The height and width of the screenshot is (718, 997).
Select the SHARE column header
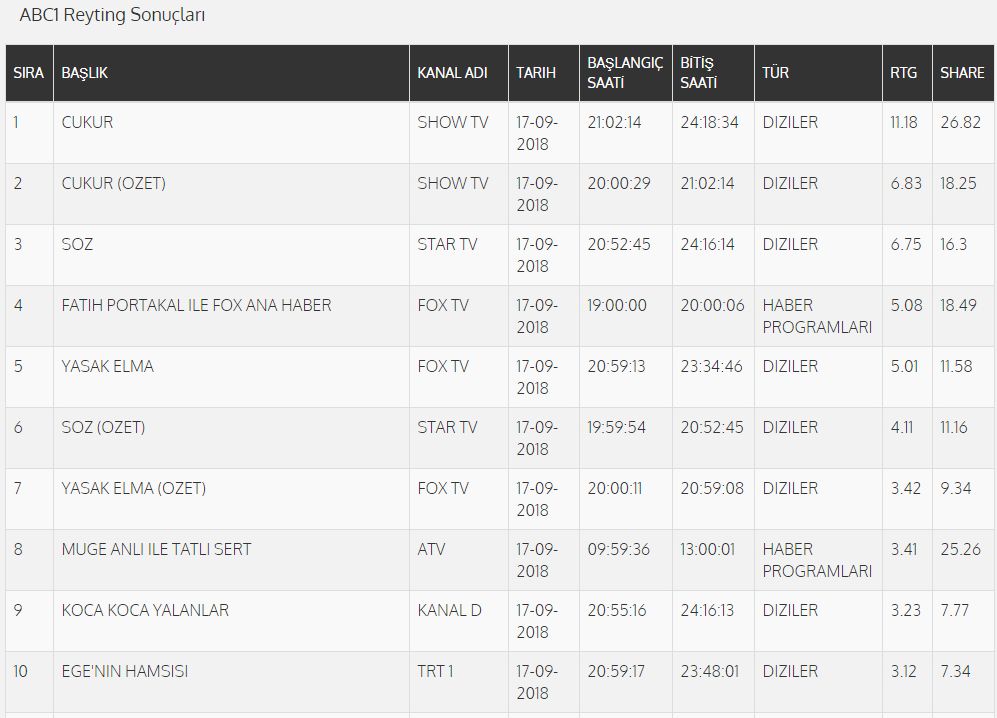tap(963, 73)
